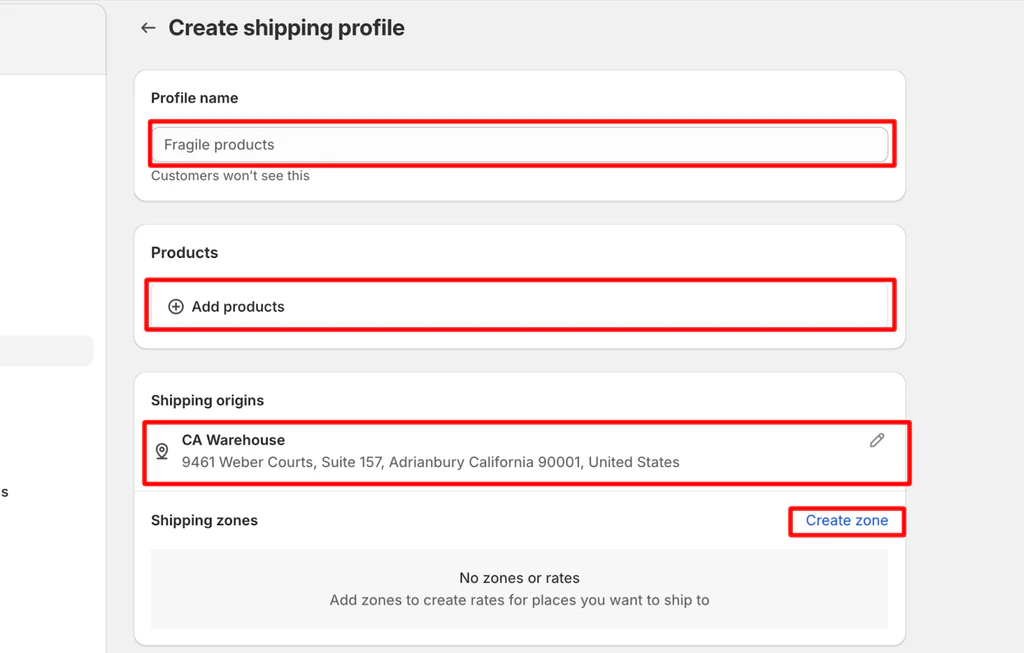Edit the CA Warehouse origin with the pencil icon

click(x=877, y=440)
